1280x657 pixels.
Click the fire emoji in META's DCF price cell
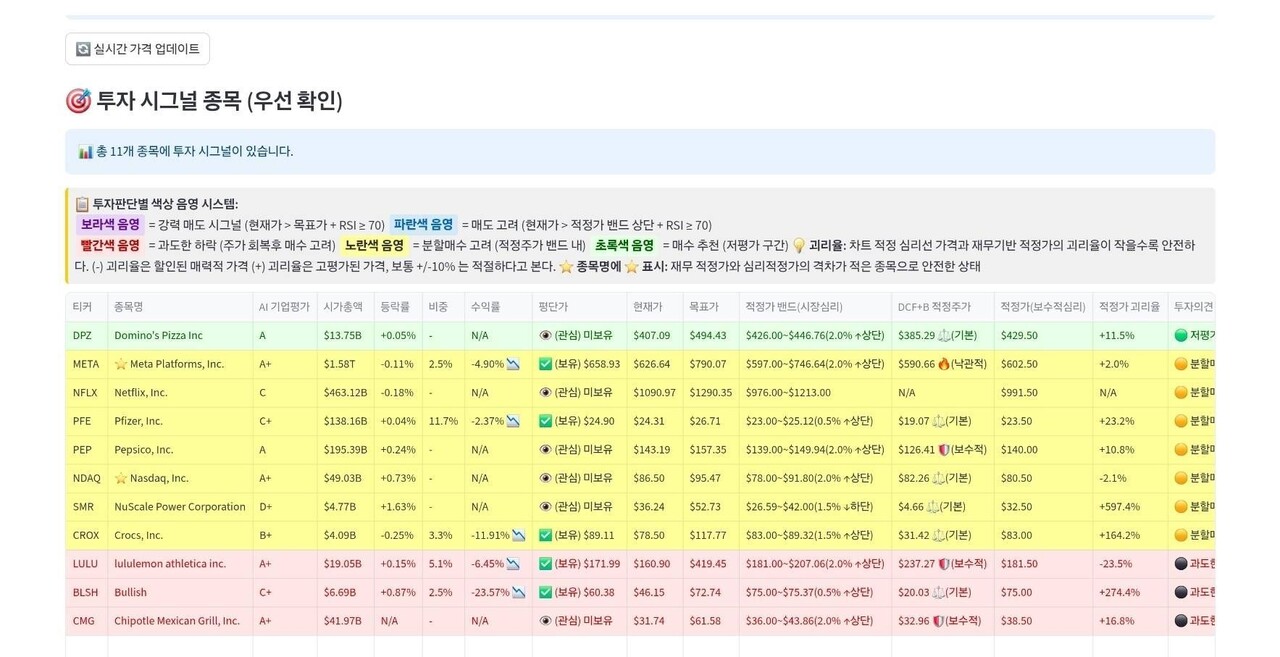(944, 365)
